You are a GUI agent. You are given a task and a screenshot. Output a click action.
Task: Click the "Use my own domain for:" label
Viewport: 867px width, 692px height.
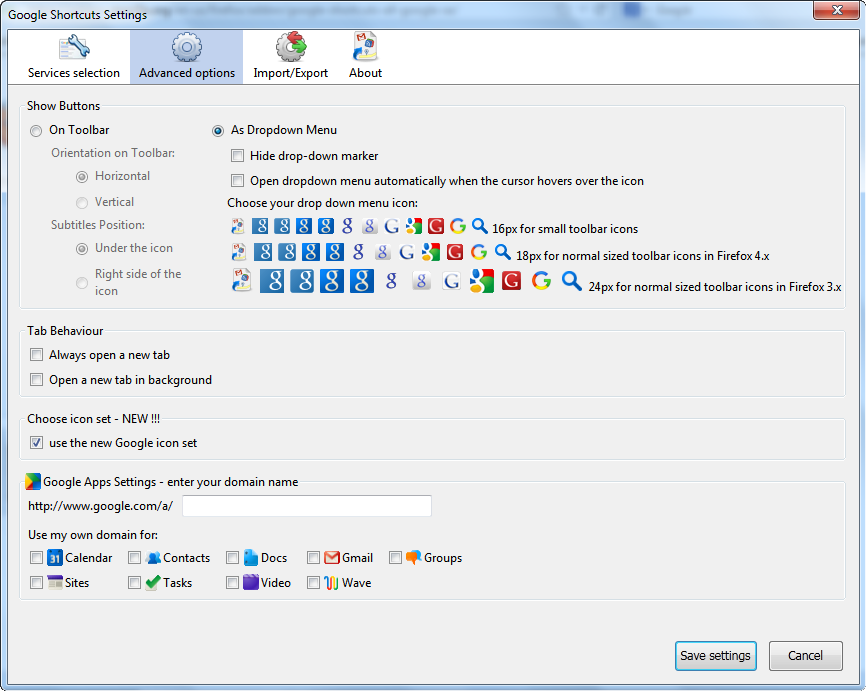coord(93,535)
